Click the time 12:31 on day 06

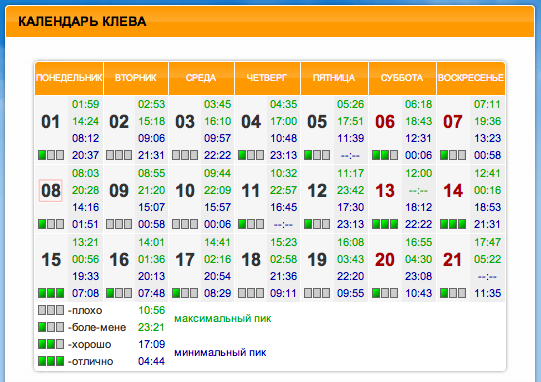tap(419, 138)
